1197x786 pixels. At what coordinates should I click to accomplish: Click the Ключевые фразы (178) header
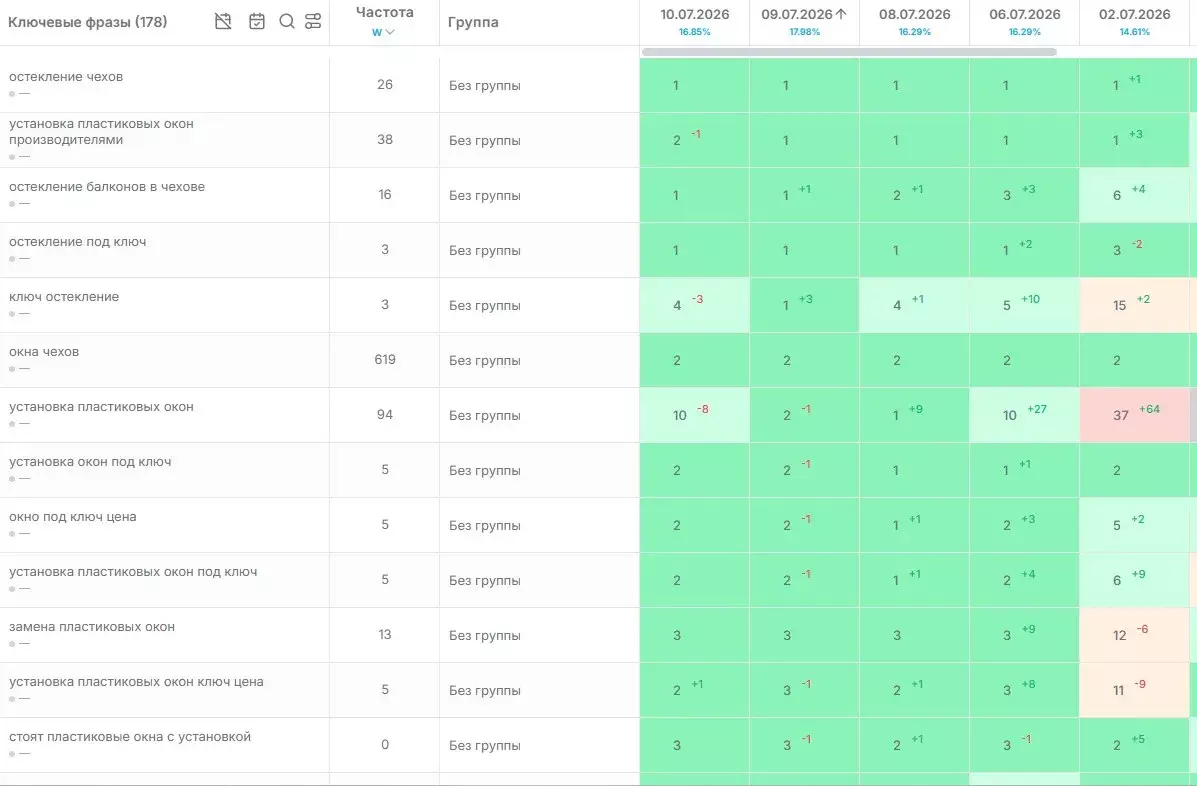(x=88, y=22)
